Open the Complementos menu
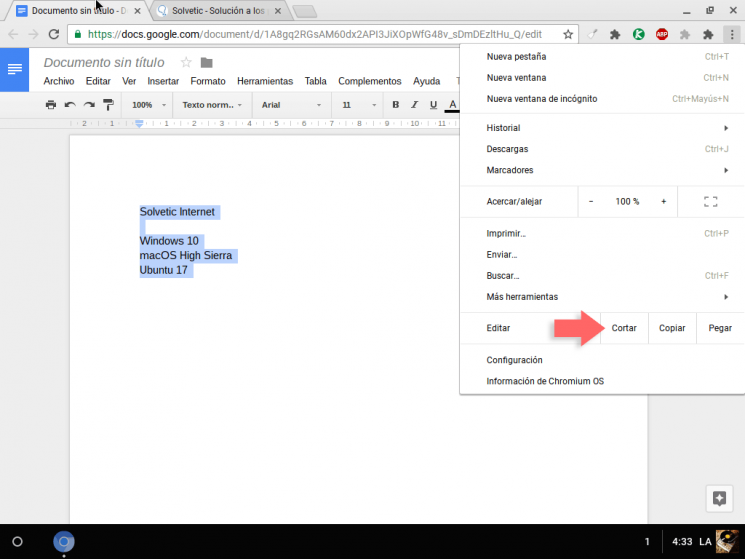The width and height of the screenshot is (745, 559). tap(370, 81)
